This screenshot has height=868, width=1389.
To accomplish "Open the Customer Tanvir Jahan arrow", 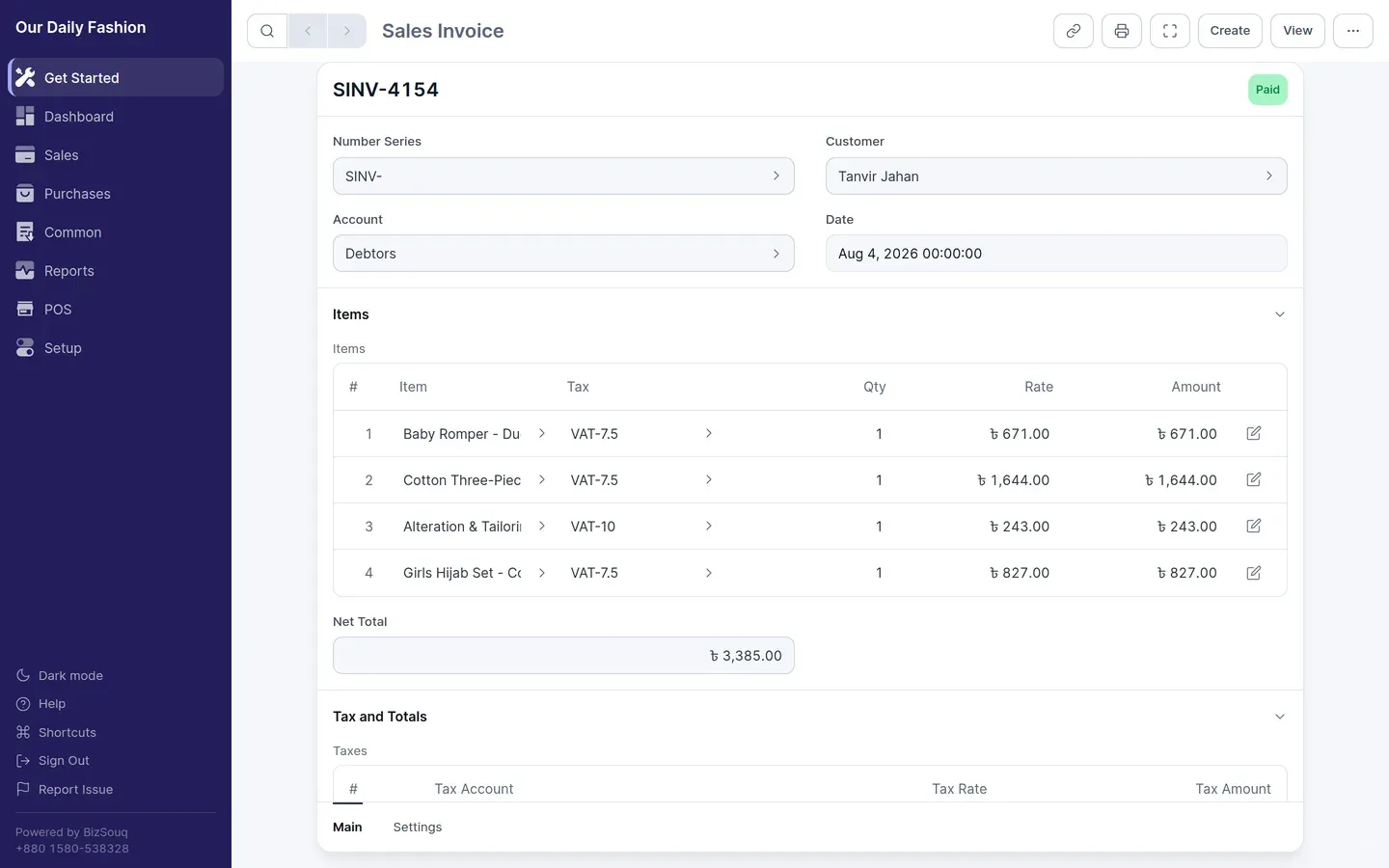I will tap(1269, 176).
